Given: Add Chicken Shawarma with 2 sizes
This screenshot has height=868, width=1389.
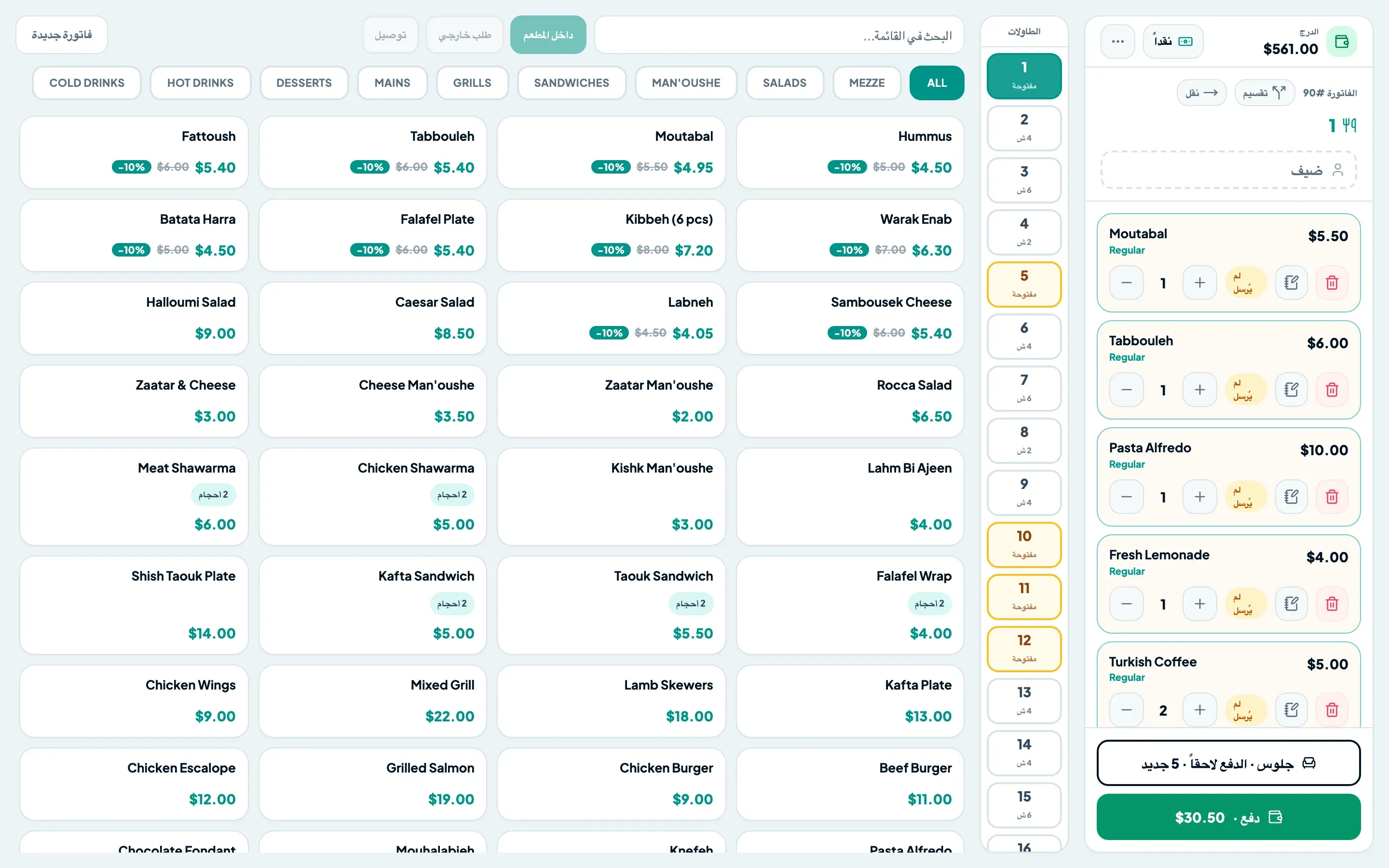Looking at the screenshot, I should [372, 497].
